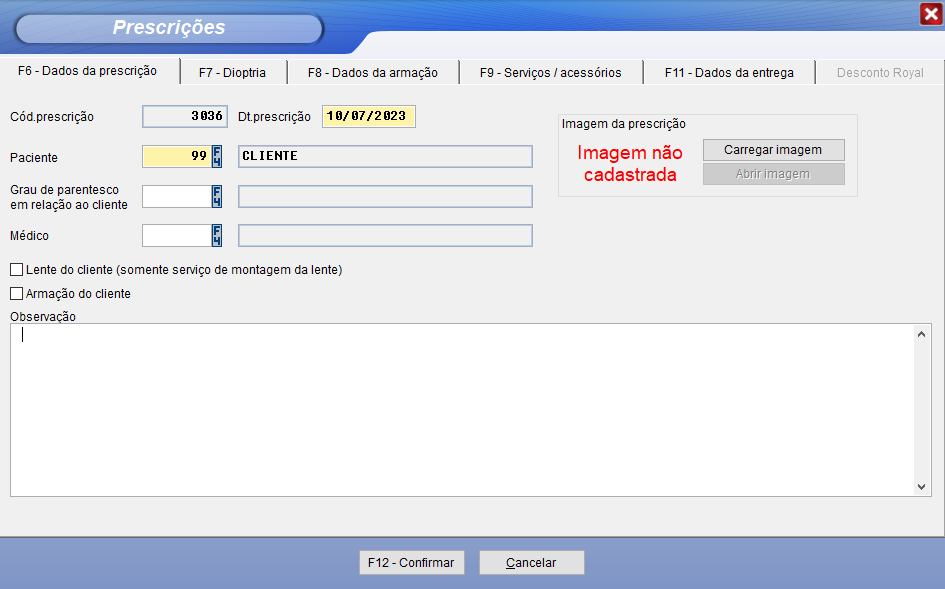Select the F6 - Dados da prescrição tab
The height and width of the screenshot is (589, 945).
click(x=88, y=71)
